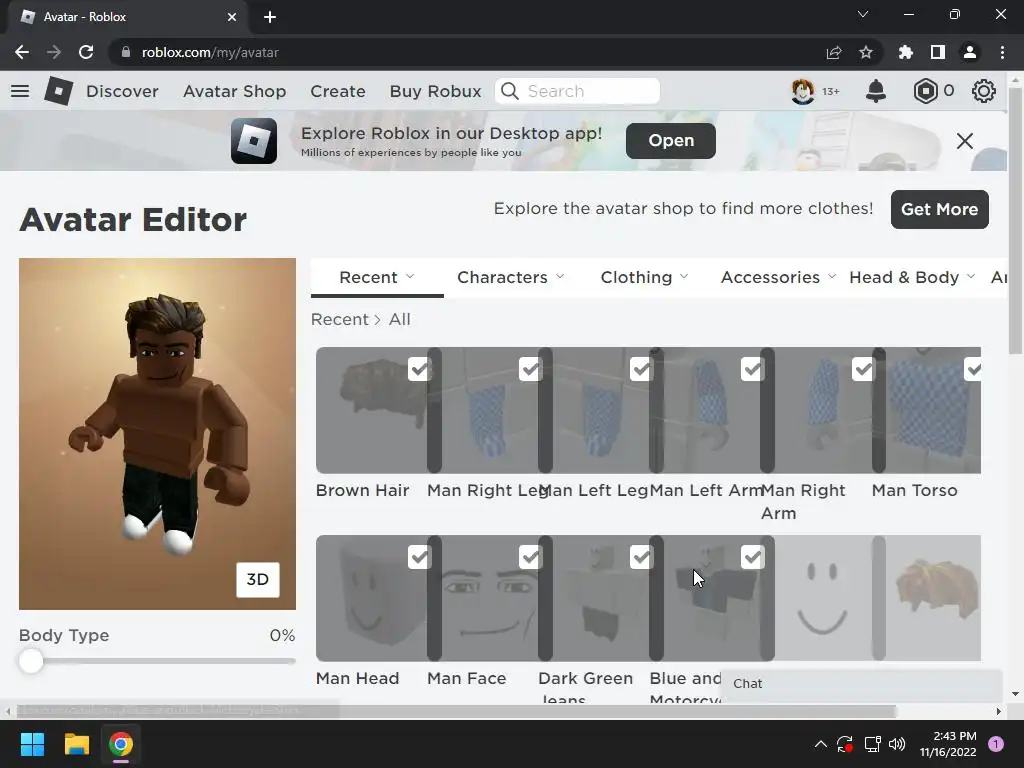Viewport: 1024px width, 768px height.
Task: Open the settings gear in Roblox header
Action: (x=984, y=91)
